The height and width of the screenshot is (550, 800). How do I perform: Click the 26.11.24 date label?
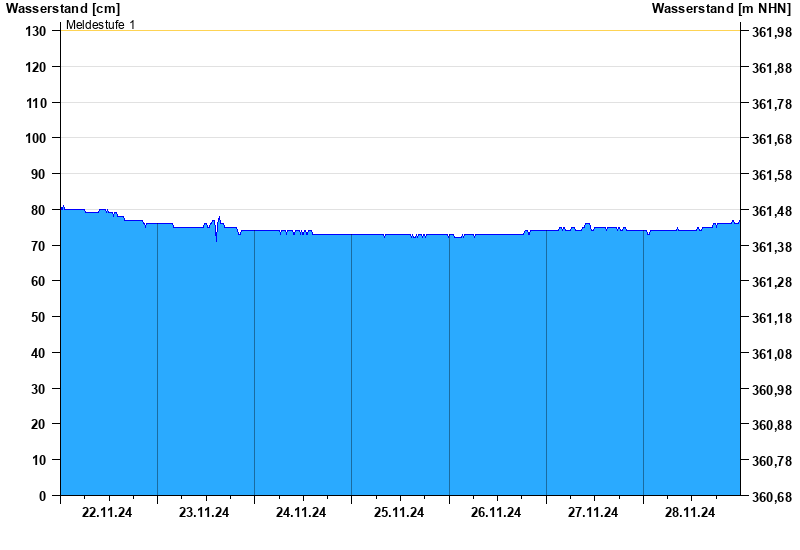(496, 513)
